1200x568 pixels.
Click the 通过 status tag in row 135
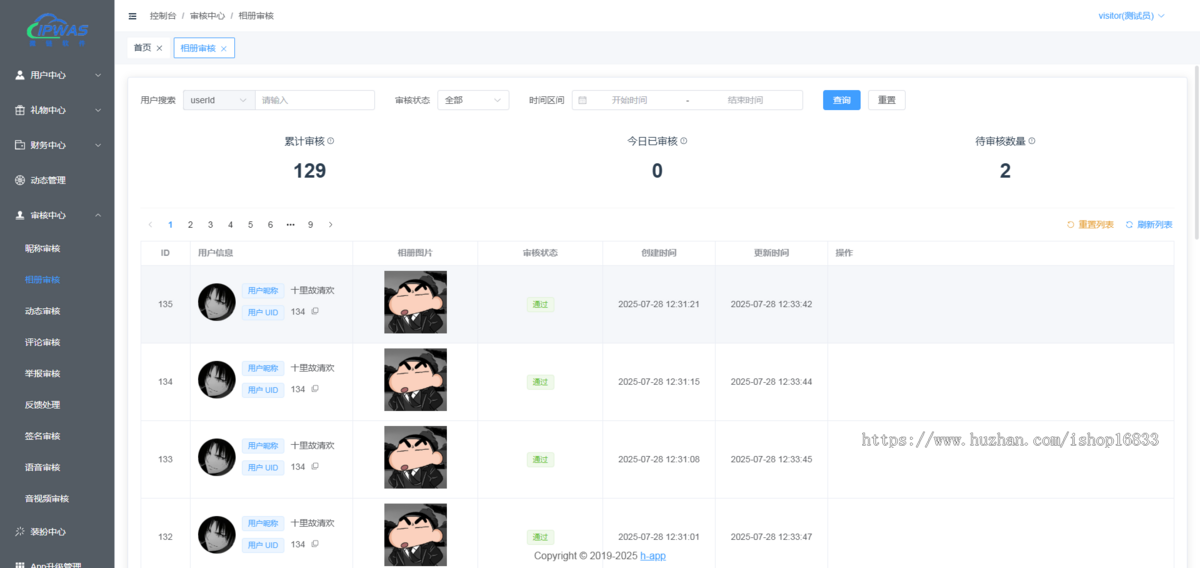pos(540,304)
